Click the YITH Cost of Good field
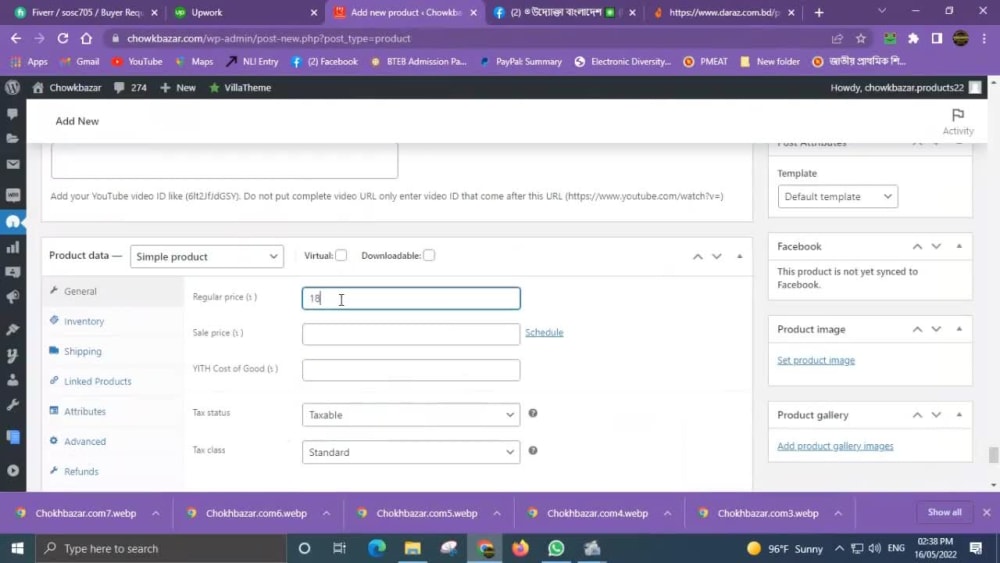Image resolution: width=1000 pixels, height=563 pixels. coord(411,370)
